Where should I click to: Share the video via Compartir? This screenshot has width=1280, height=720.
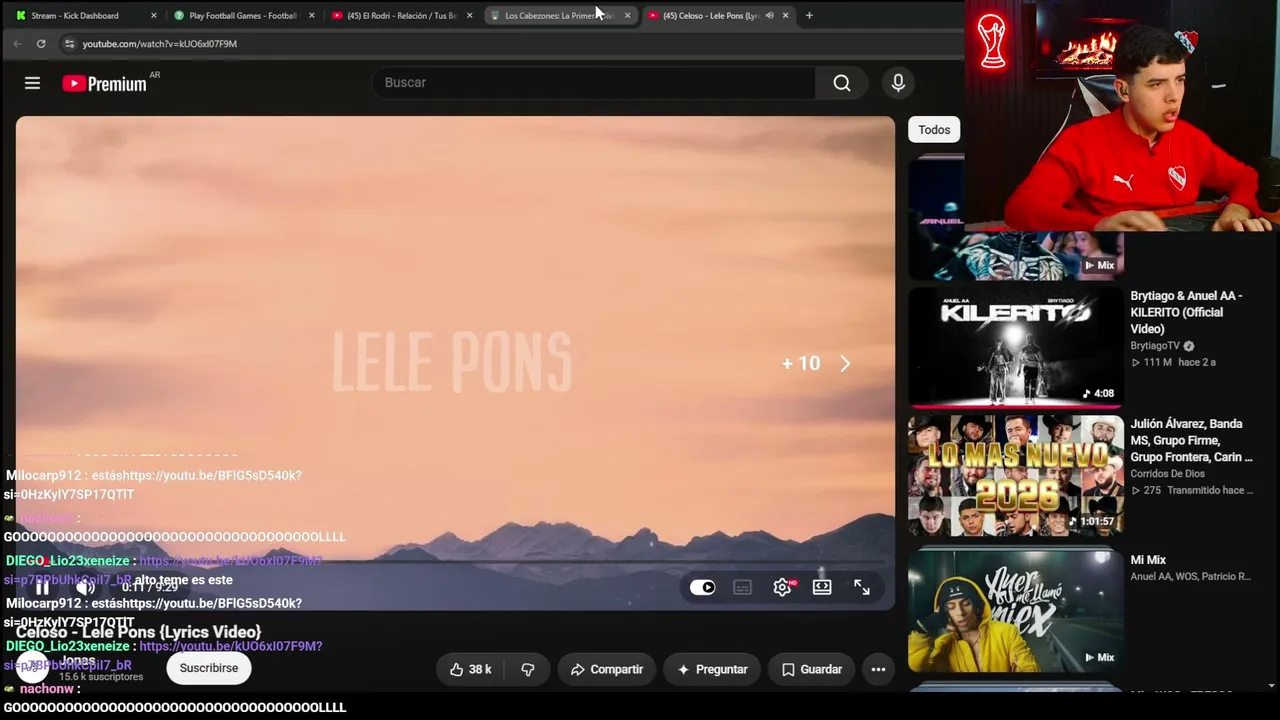click(x=606, y=669)
